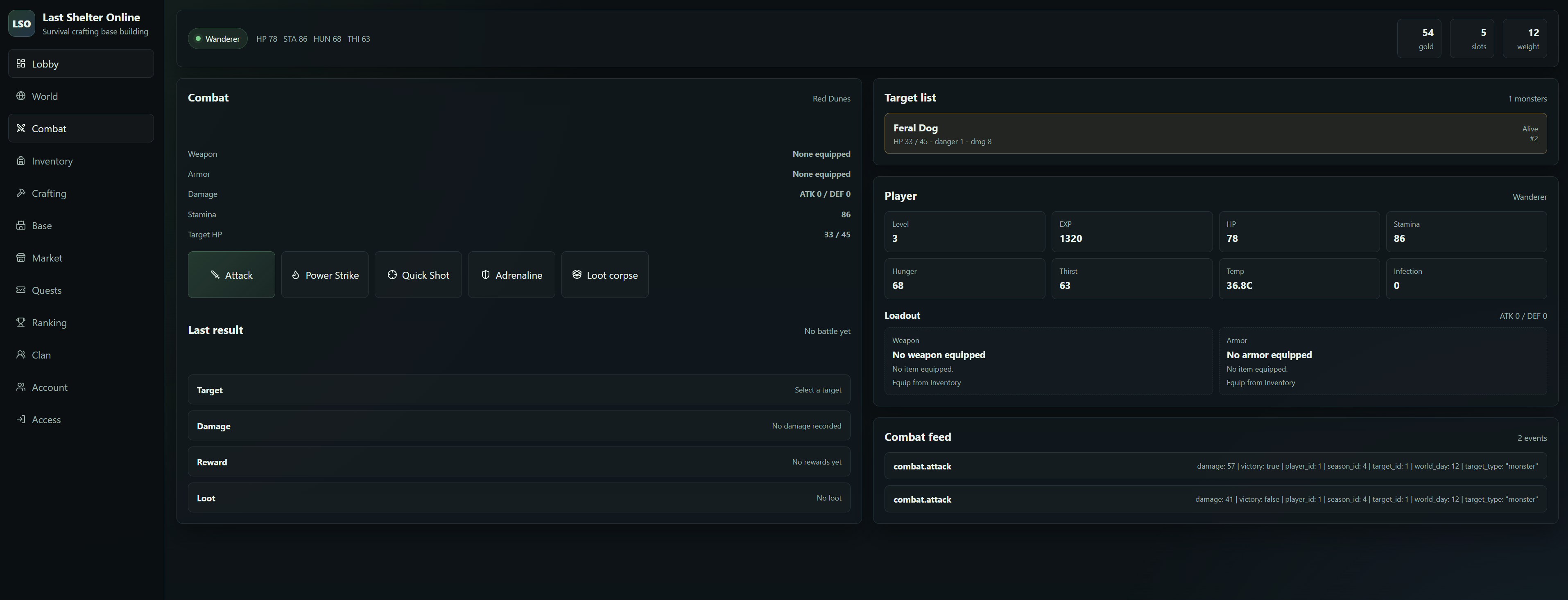Click the Market store icon
Image resolution: width=1568 pixels, height=600 pixels.
click(21, 257)
